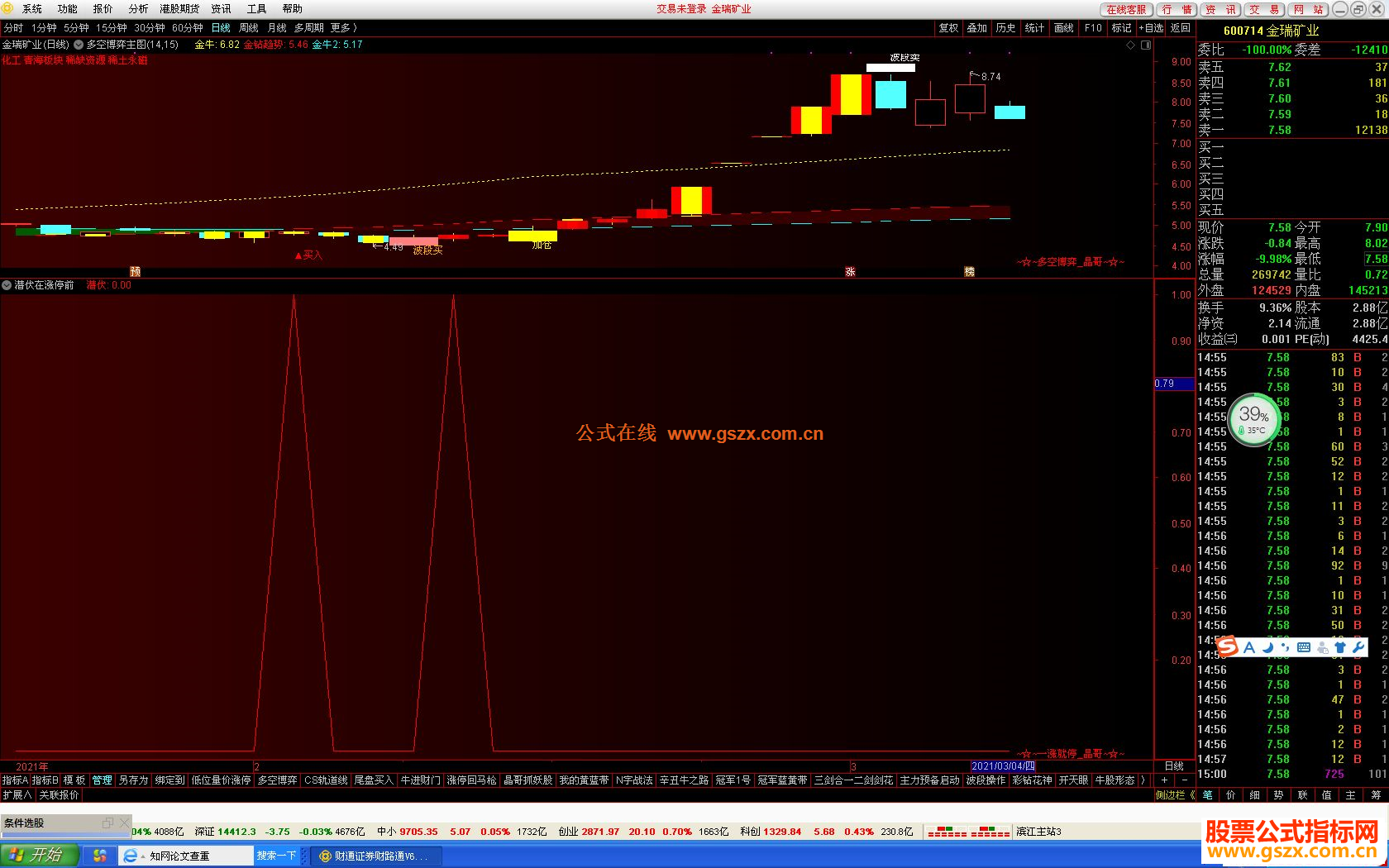Choose the 涨停回马枪 indicator
Image resolution: width=1389 pixels, height=868 pixels.
pyautogui.click(x=471, y=780)
